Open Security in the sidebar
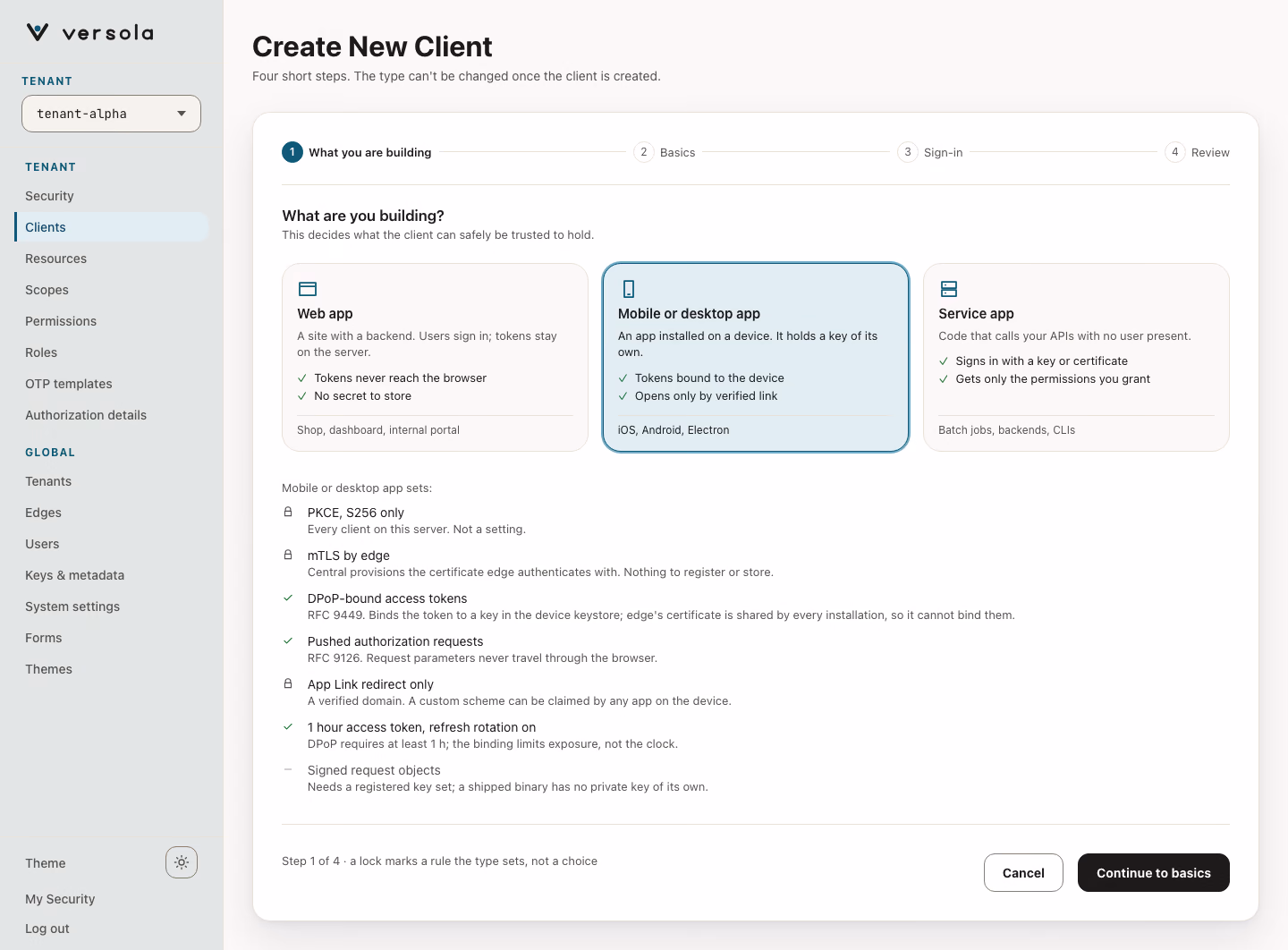Image resolution: width=1288 pixels, height=950 pixels. tap(111, 196)
